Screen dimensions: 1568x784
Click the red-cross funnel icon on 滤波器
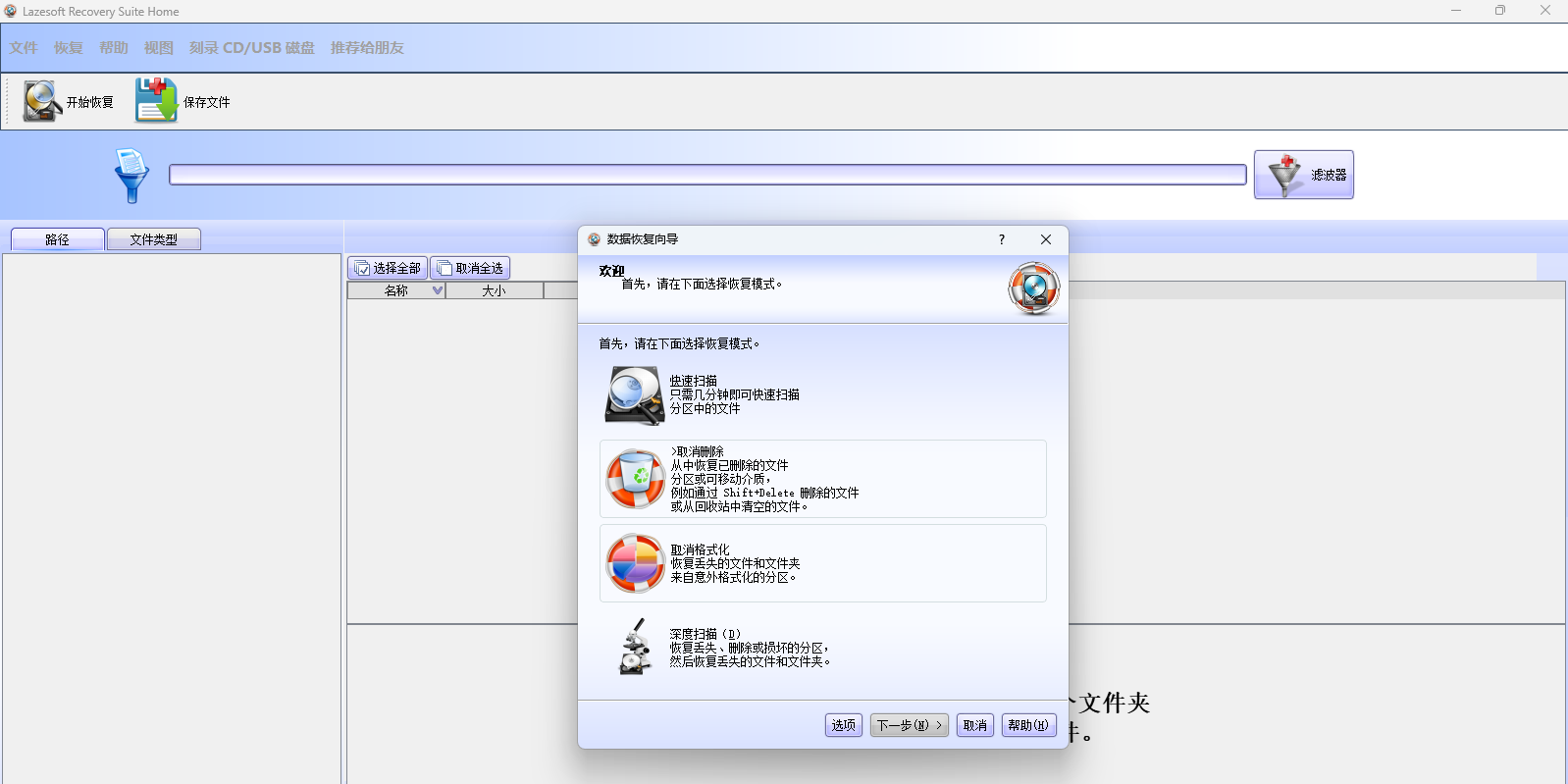[1284, 175]
